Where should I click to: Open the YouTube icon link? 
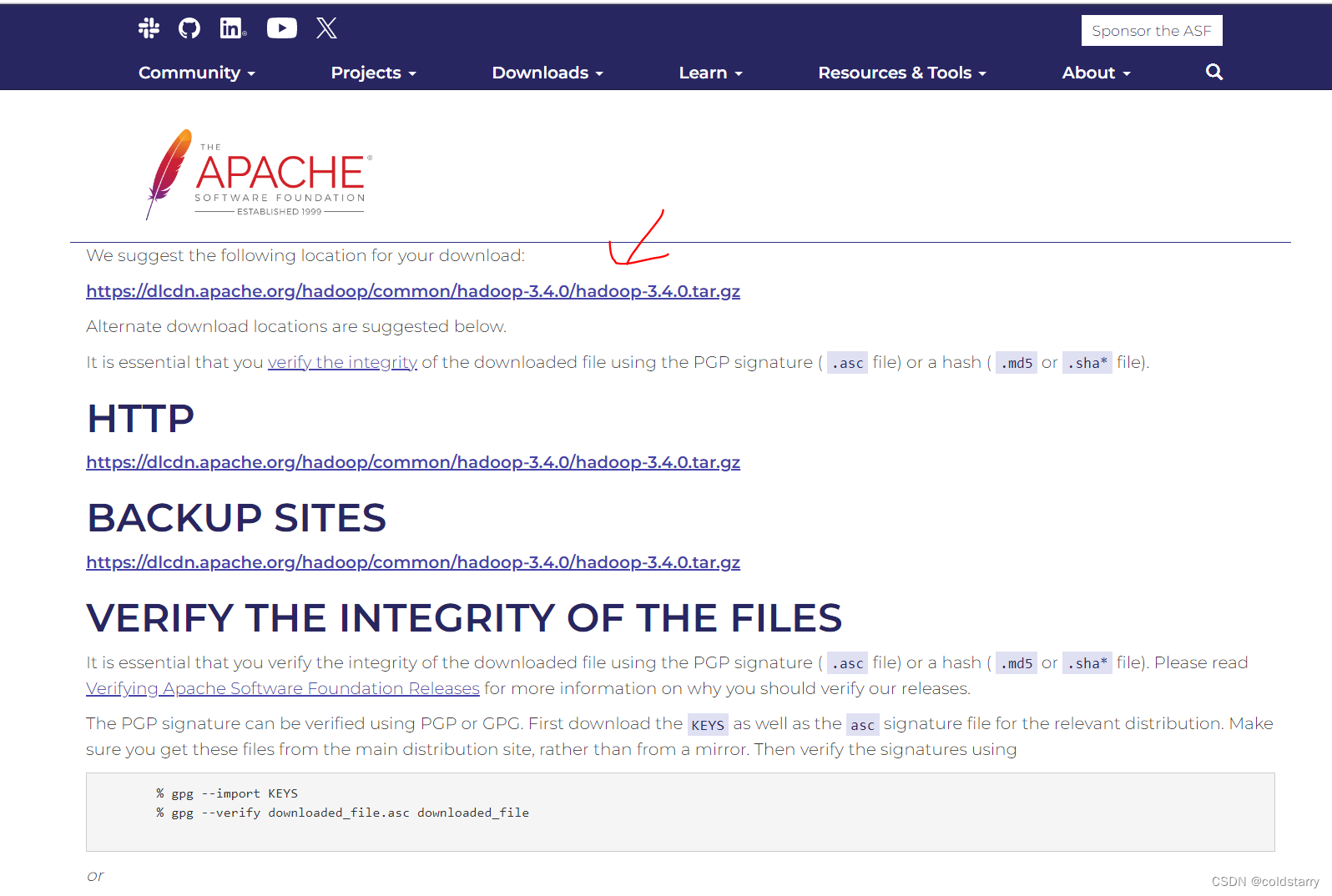point(282,28)
